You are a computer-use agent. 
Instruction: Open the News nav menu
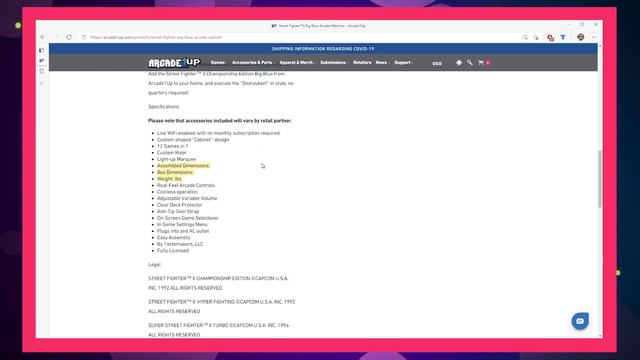[x=382, y=62]
